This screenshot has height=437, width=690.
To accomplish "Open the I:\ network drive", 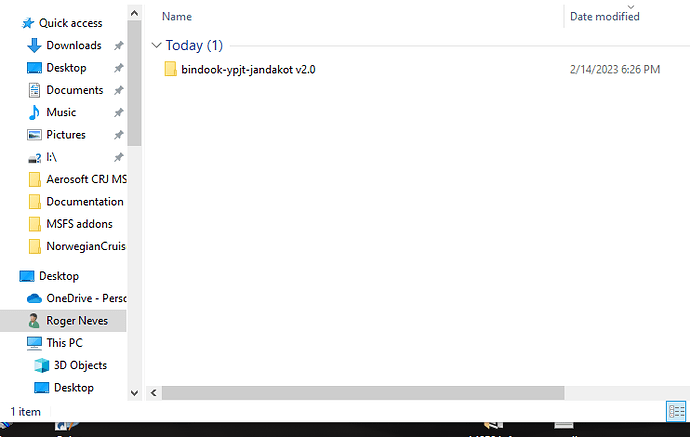I will (52, 157).
